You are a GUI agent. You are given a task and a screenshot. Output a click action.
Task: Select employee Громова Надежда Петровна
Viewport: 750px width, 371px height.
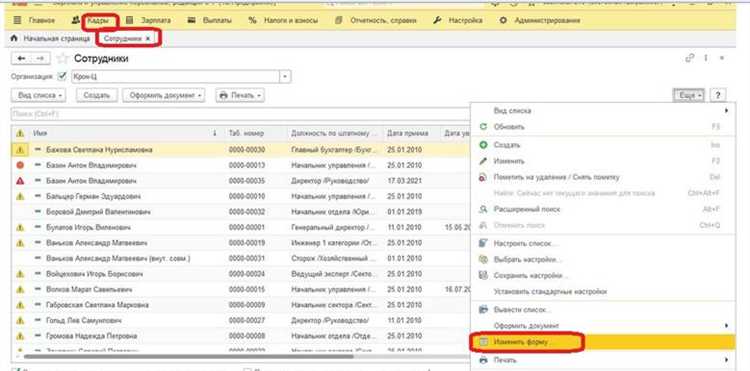pyautogui.click(x=91, y=336)
